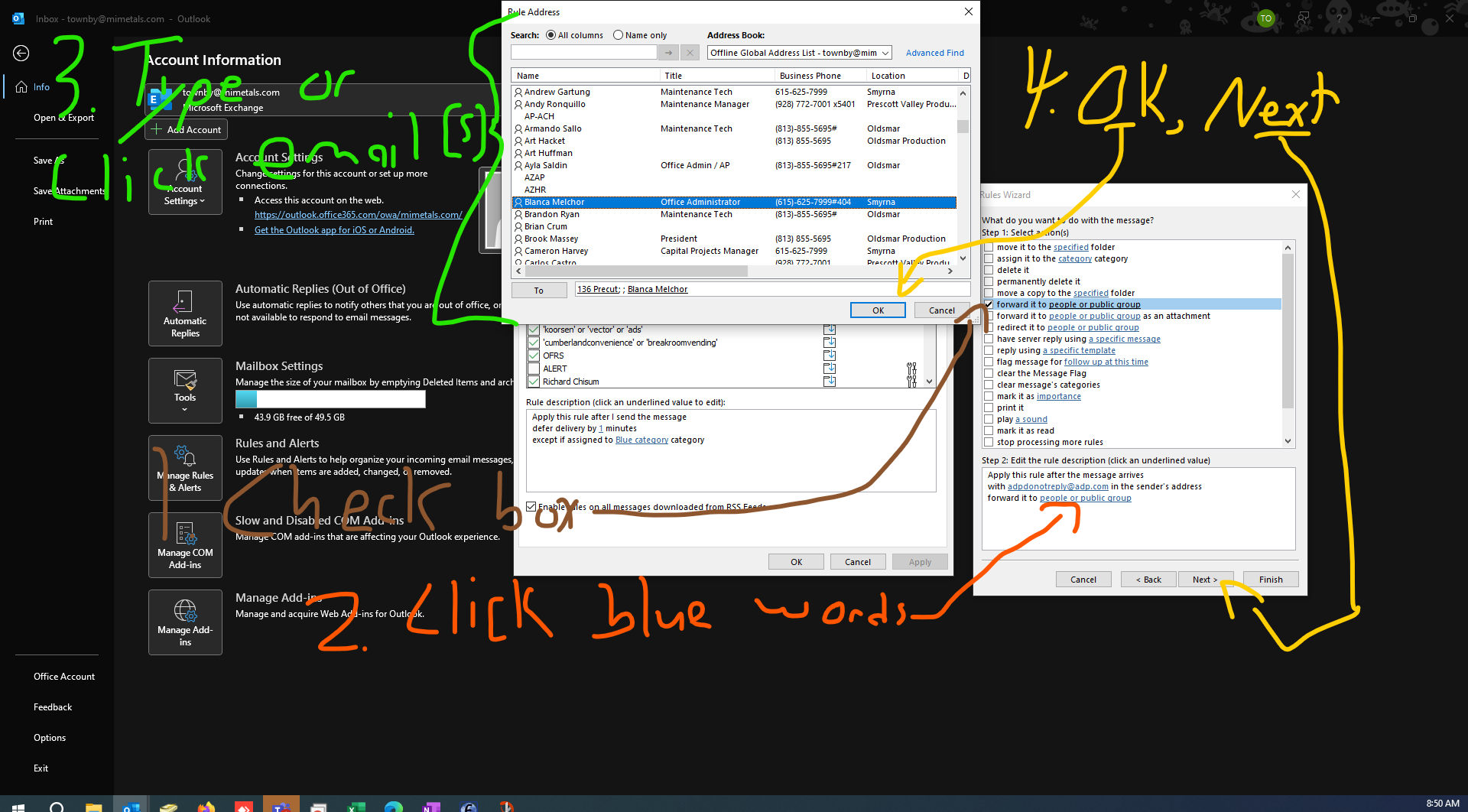Enable the ALERT rule checkbox

534,369
